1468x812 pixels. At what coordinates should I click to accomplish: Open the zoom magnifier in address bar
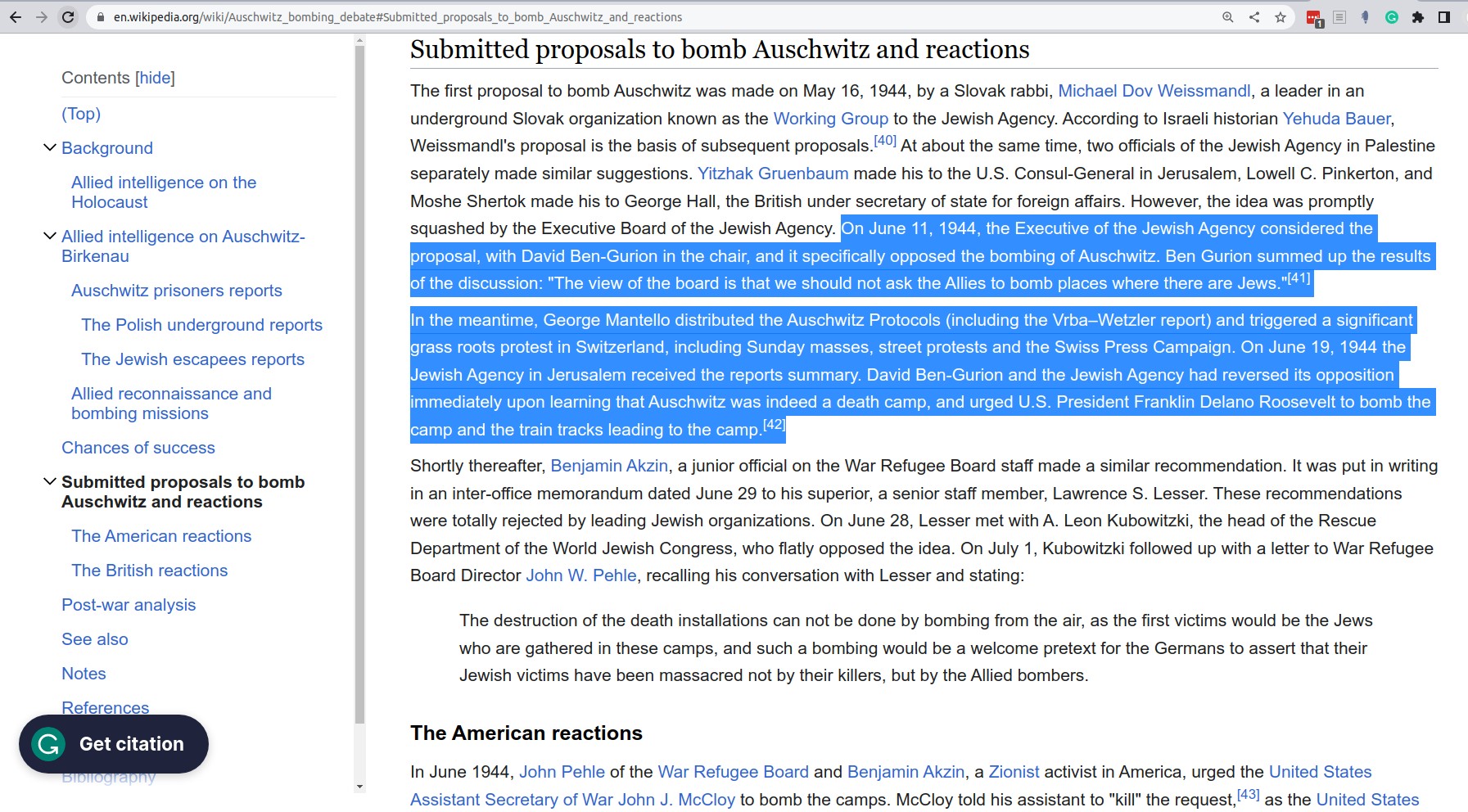1227,17
